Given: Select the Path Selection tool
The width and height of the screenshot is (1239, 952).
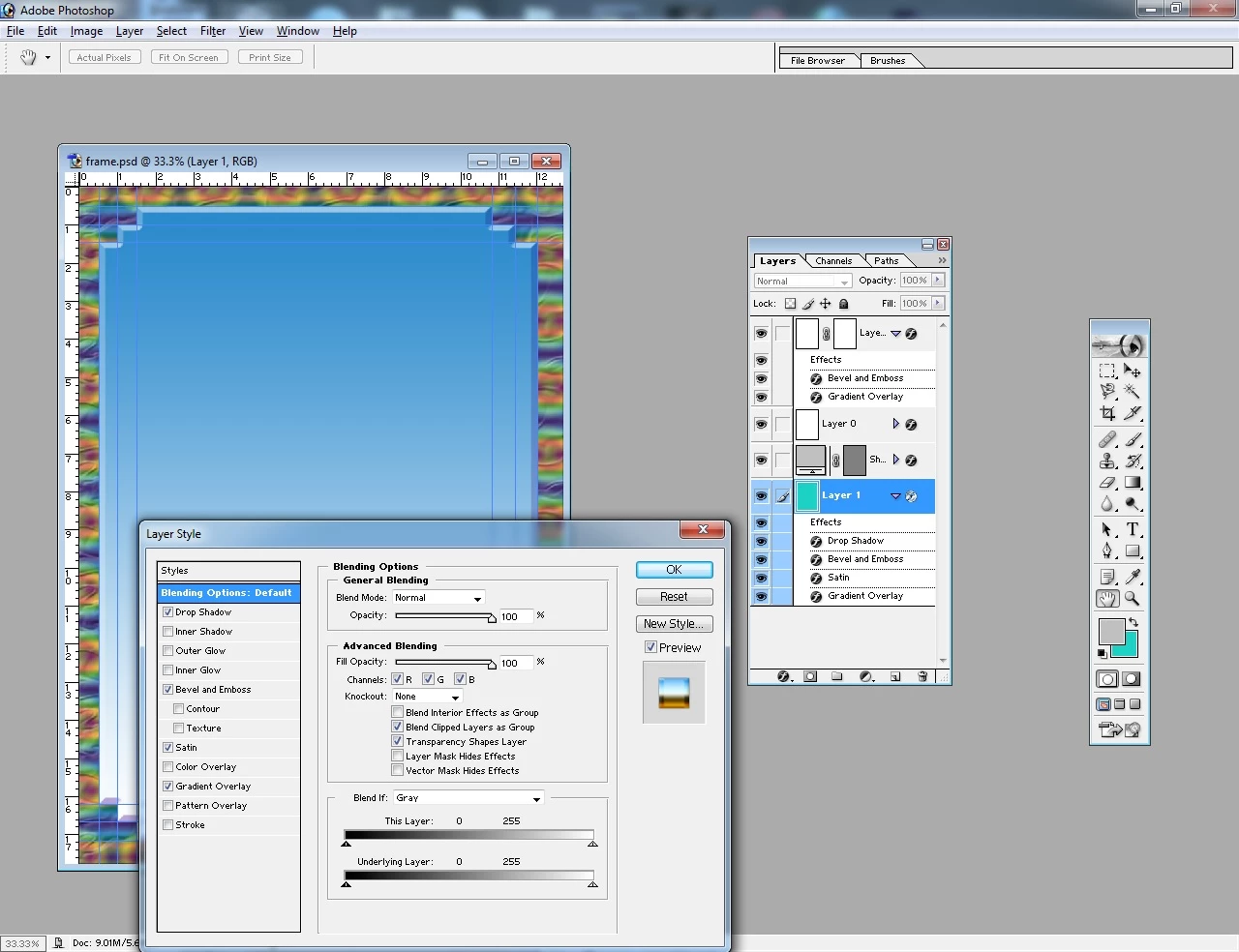Looking at the screenshot, I should (x=1107, y=529).
